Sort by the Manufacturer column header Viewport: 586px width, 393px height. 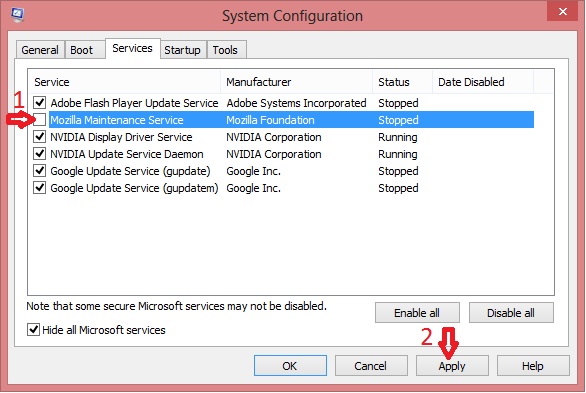click(296, 82)
